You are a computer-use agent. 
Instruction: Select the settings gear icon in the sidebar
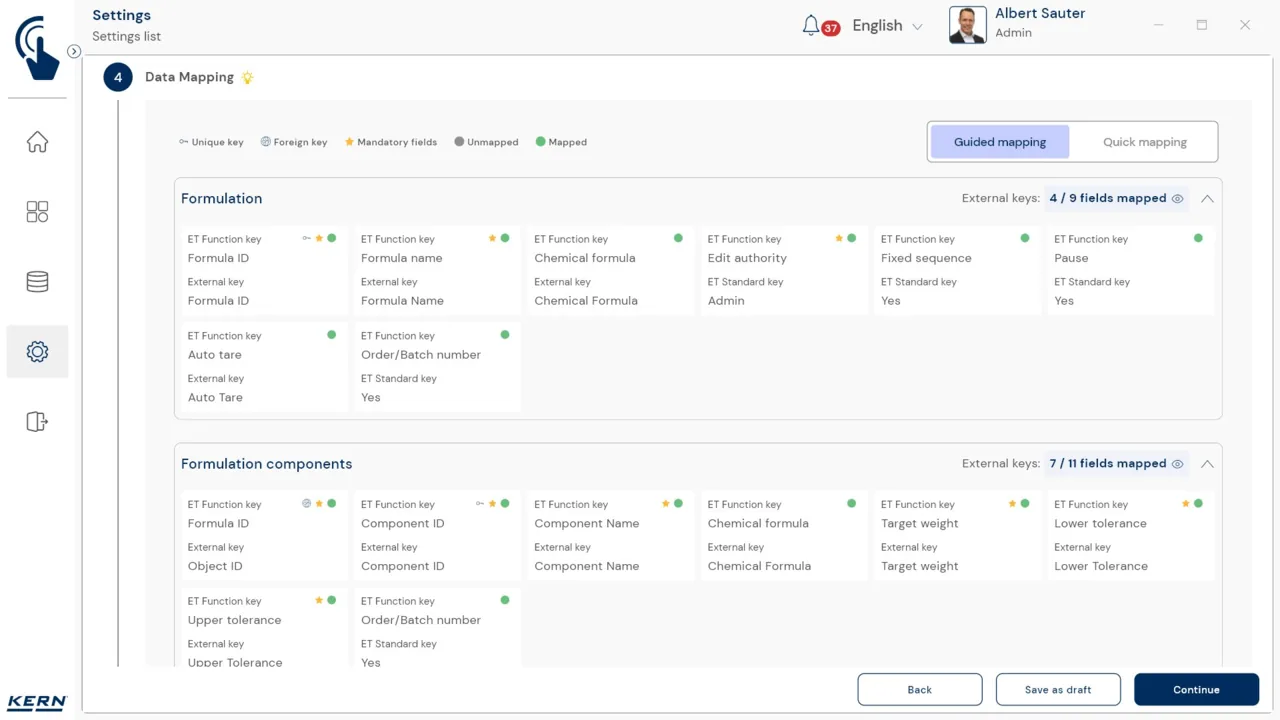[x=37, y=352]
